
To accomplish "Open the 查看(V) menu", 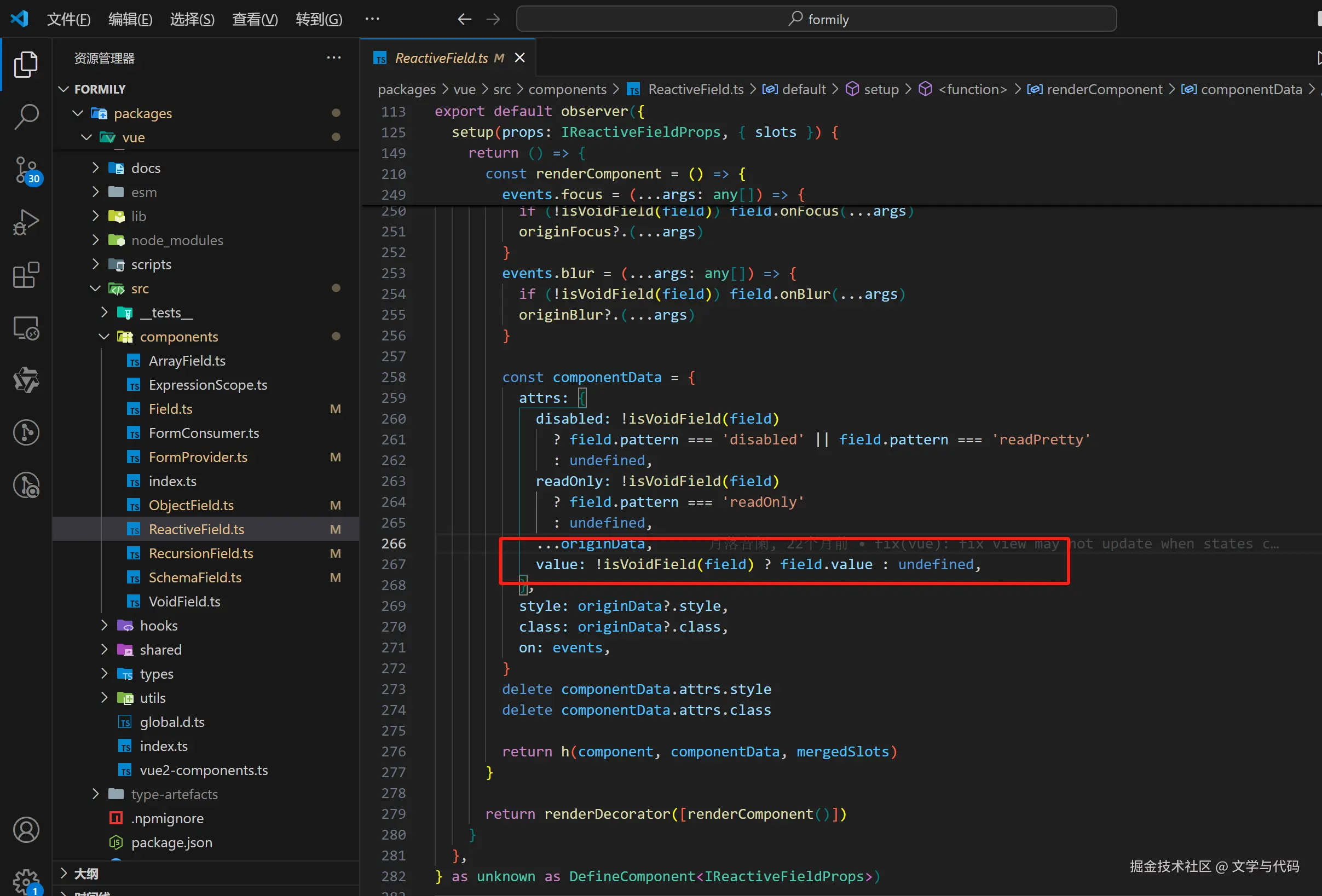I will [x=255, y=19].
